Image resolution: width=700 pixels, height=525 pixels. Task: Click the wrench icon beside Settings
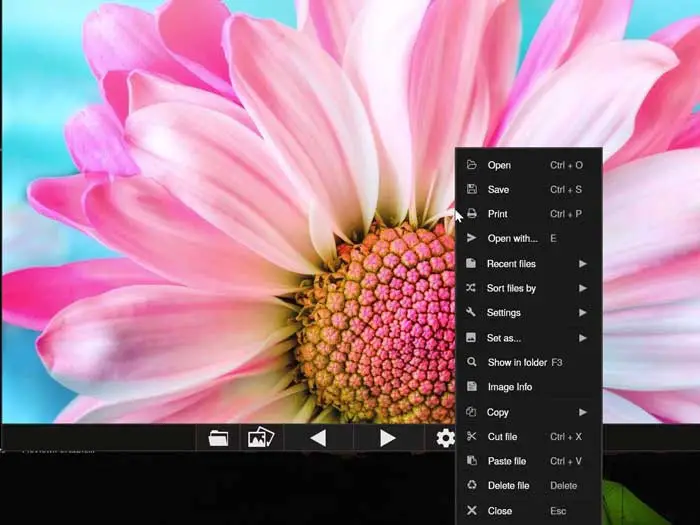pos(471,312)
